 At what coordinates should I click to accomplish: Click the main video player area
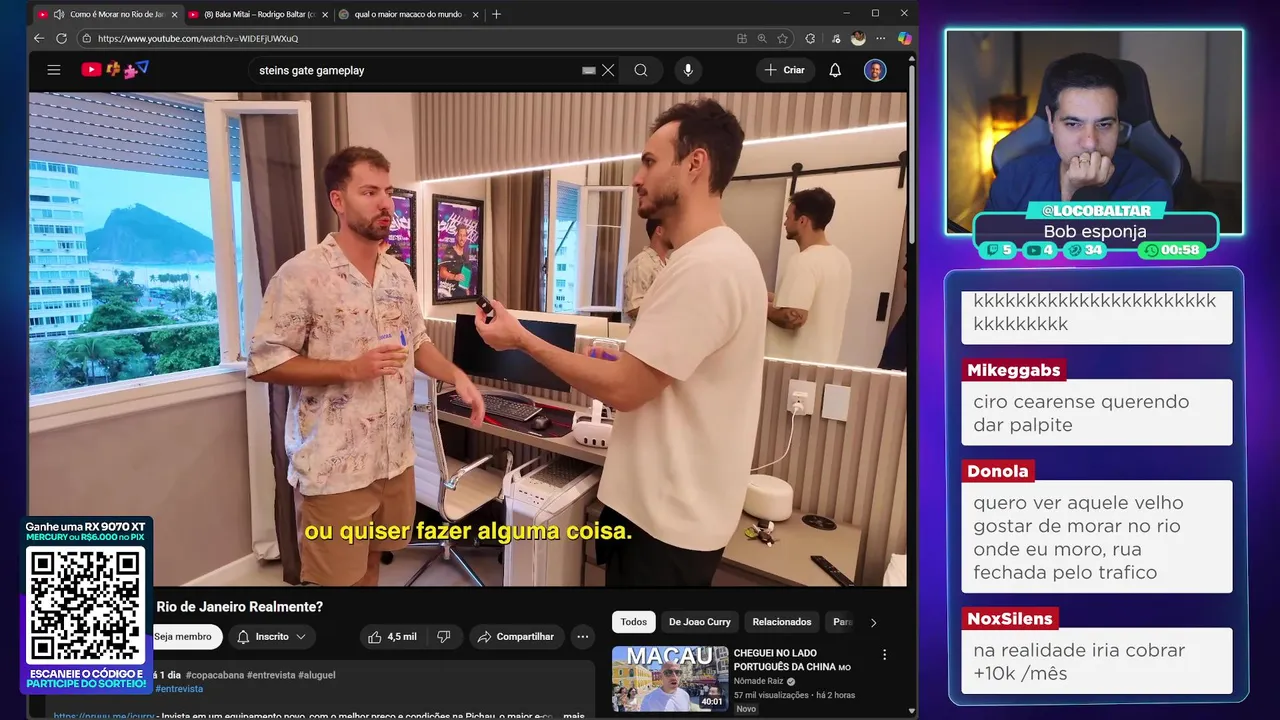click(468, 339)
